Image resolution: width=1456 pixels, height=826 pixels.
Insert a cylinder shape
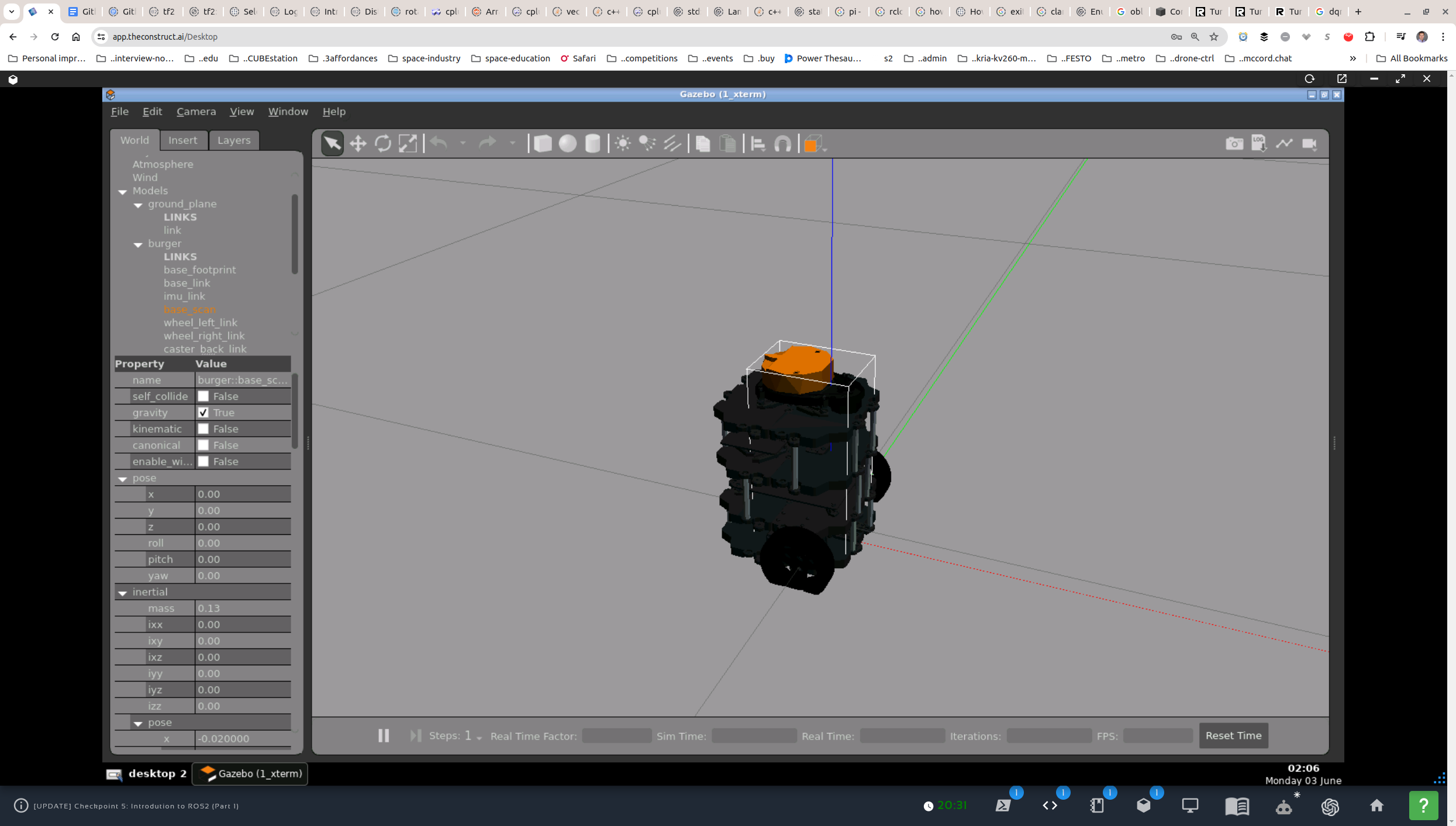click(x=592, y=144)
